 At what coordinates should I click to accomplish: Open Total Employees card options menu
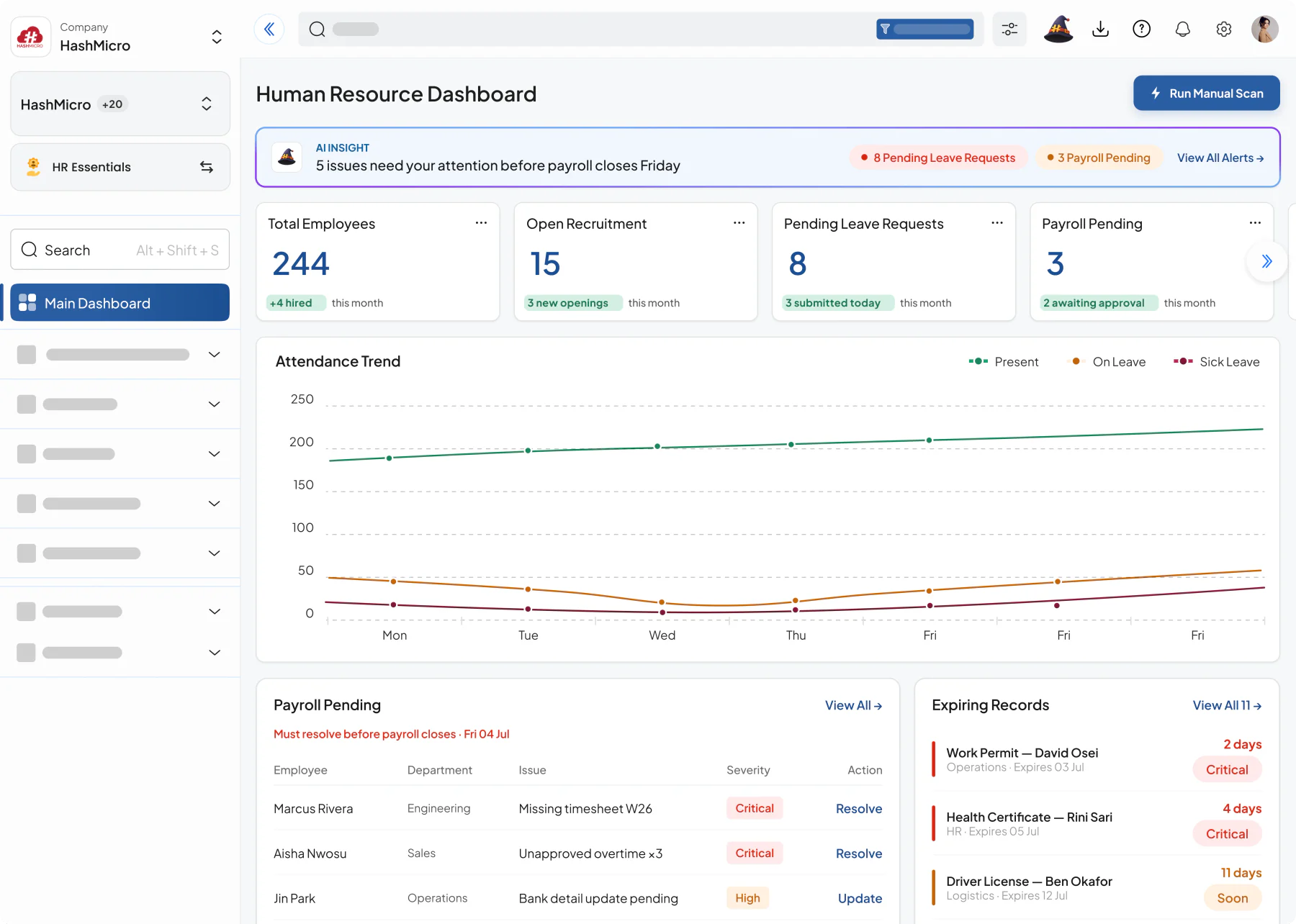[x=481, y=223]
